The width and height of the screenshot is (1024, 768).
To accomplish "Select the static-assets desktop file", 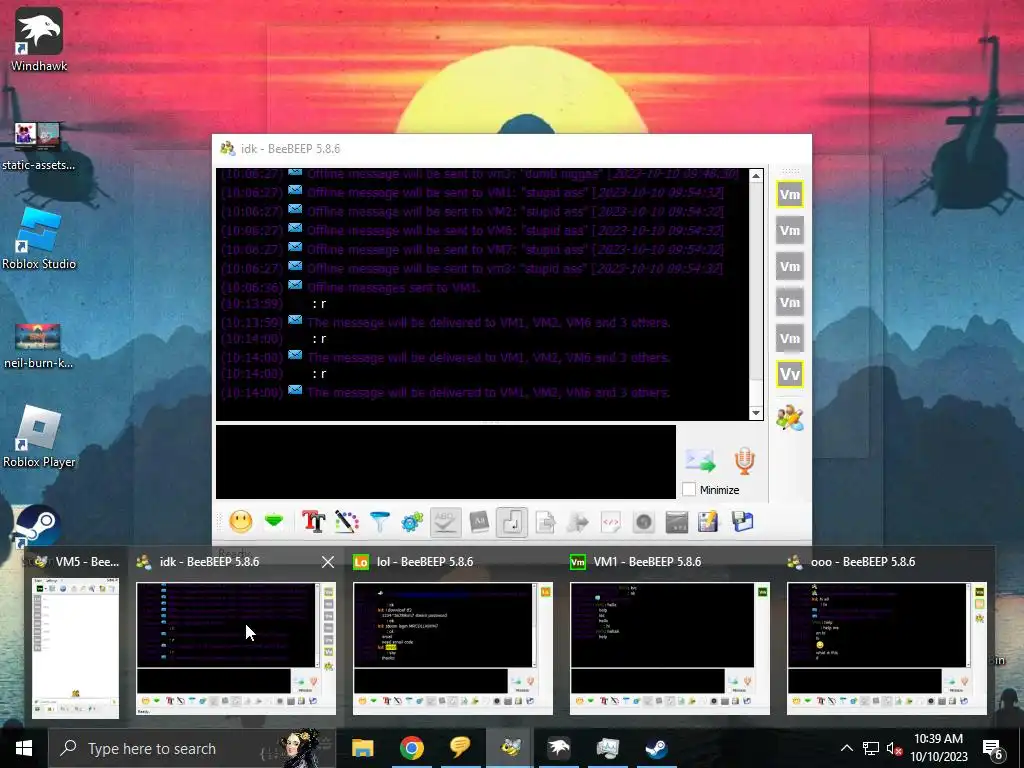I will pos(39,146).
